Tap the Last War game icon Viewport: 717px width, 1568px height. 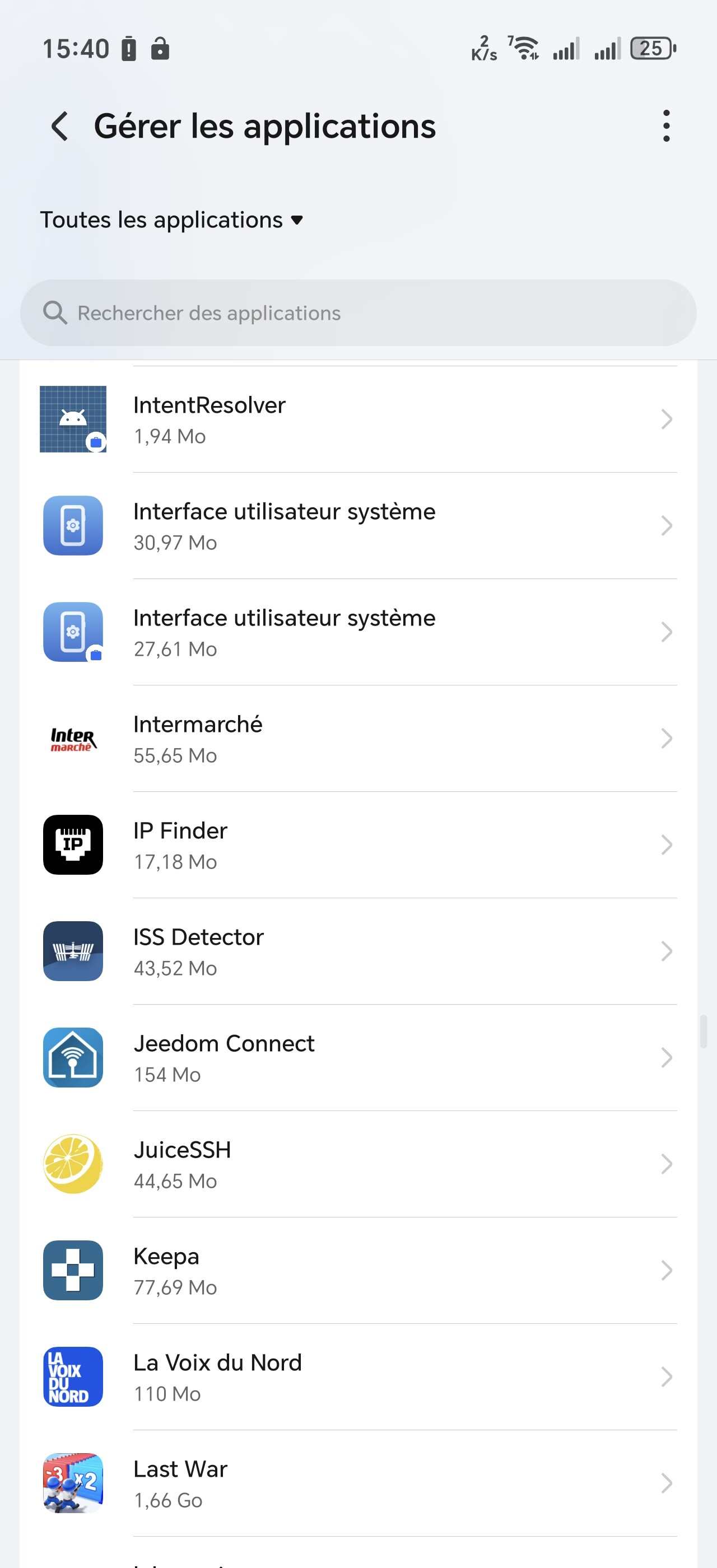pyautogui.click(x=73, y=1483)
